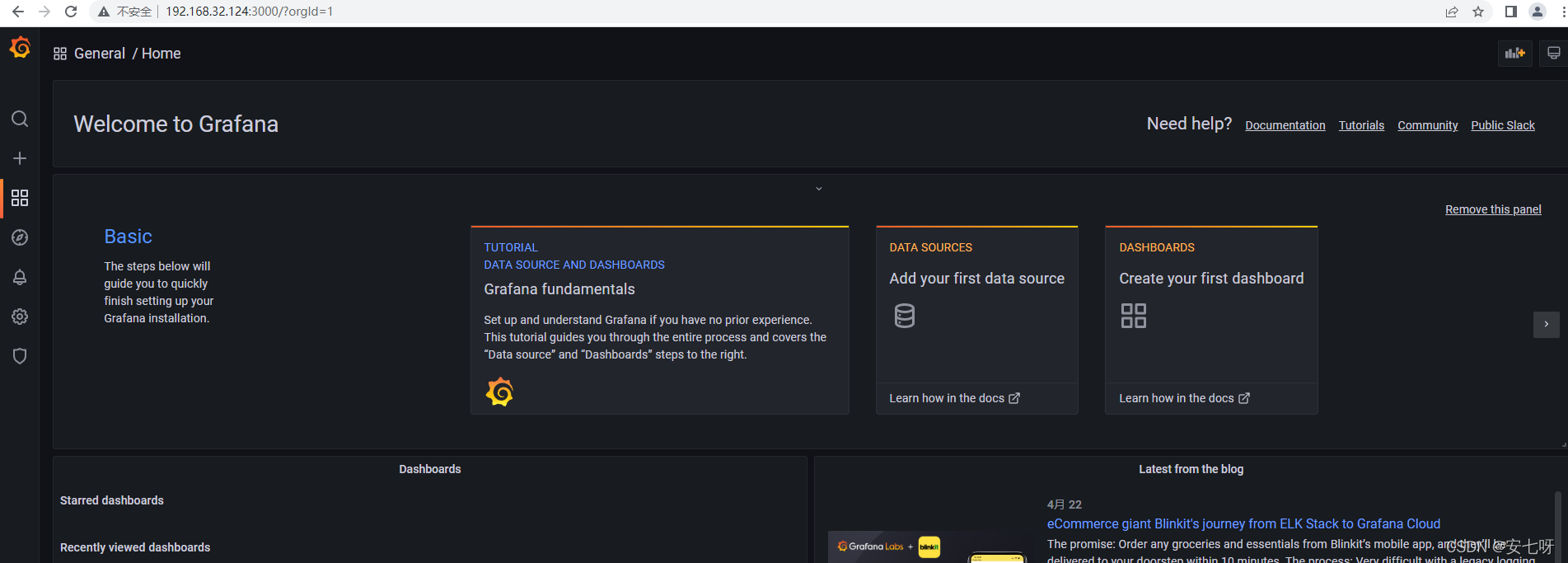Click the browser back arrow
Viewport: 1568px width, 563px height.
pyautogui.click(x=17, y=12)
